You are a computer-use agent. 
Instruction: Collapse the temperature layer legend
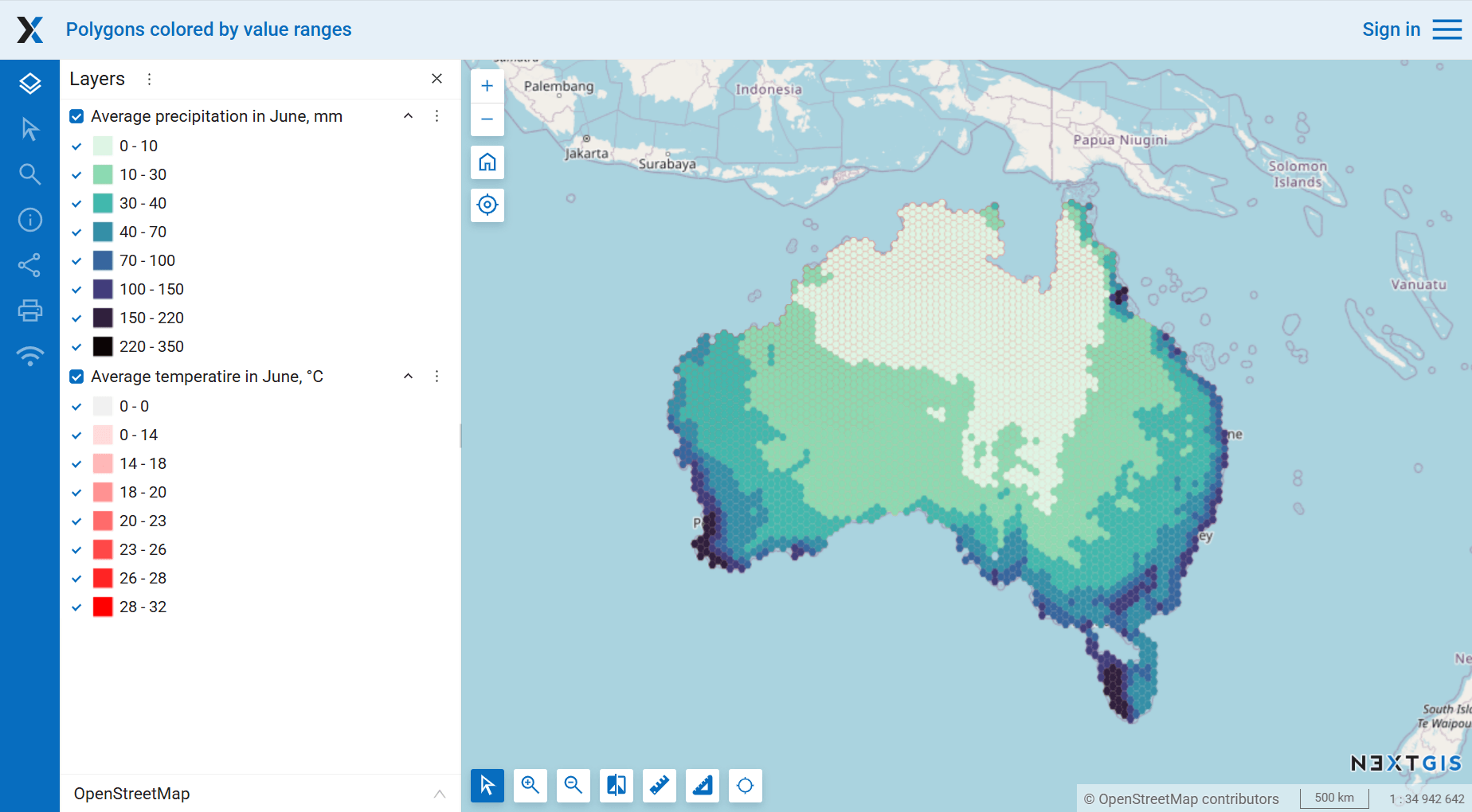click(408, 377)
